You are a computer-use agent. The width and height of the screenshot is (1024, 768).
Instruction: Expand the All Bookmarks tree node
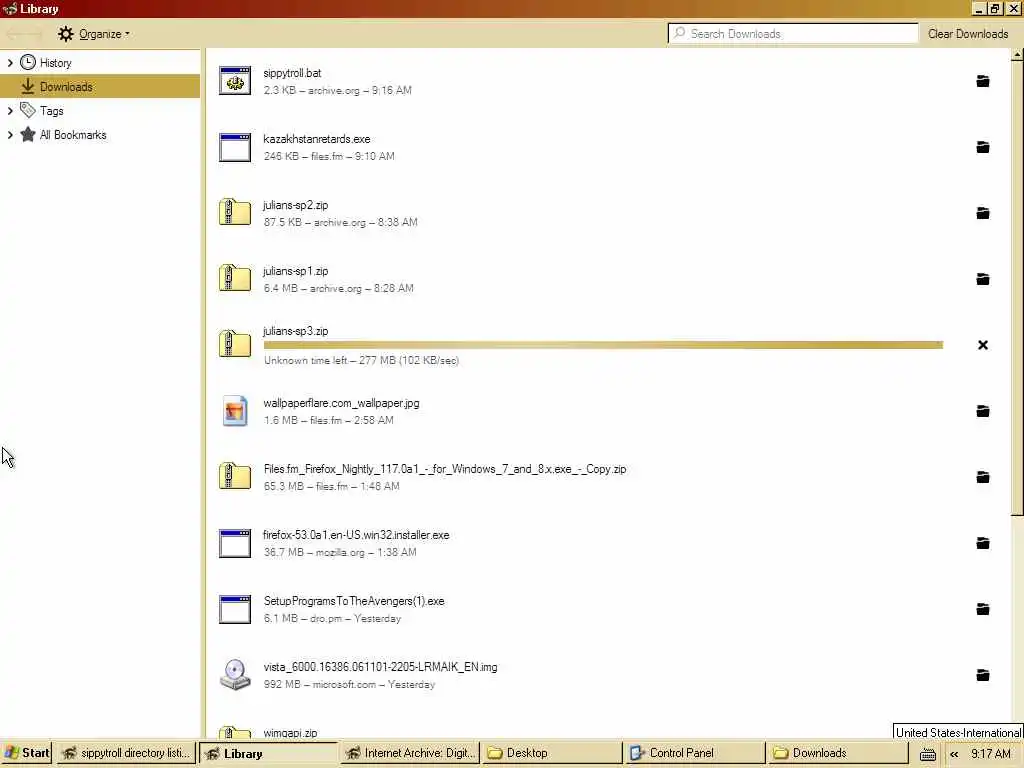click(10, 135)
